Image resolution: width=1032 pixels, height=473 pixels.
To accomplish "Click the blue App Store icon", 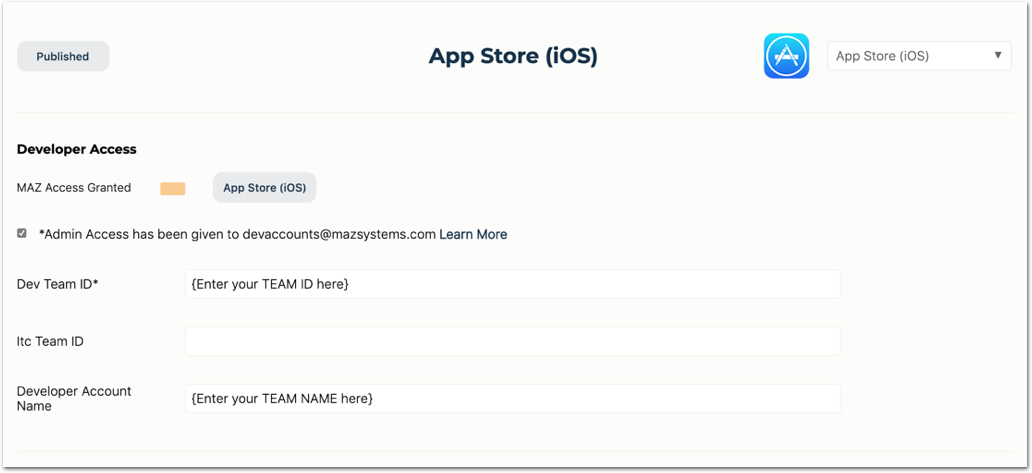I will [787, 56].
